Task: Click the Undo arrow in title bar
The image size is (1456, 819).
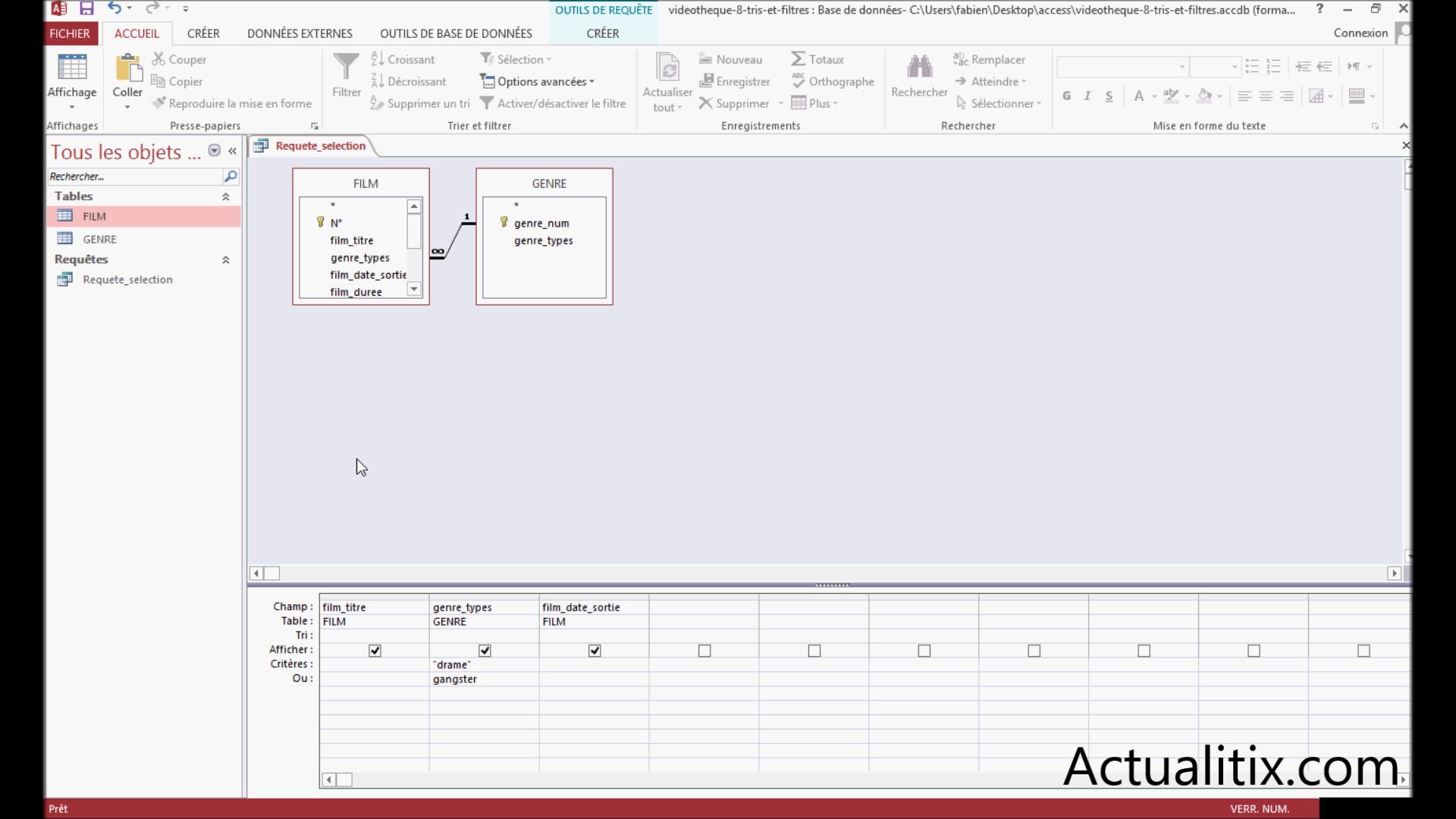Action: coord(115,8)
